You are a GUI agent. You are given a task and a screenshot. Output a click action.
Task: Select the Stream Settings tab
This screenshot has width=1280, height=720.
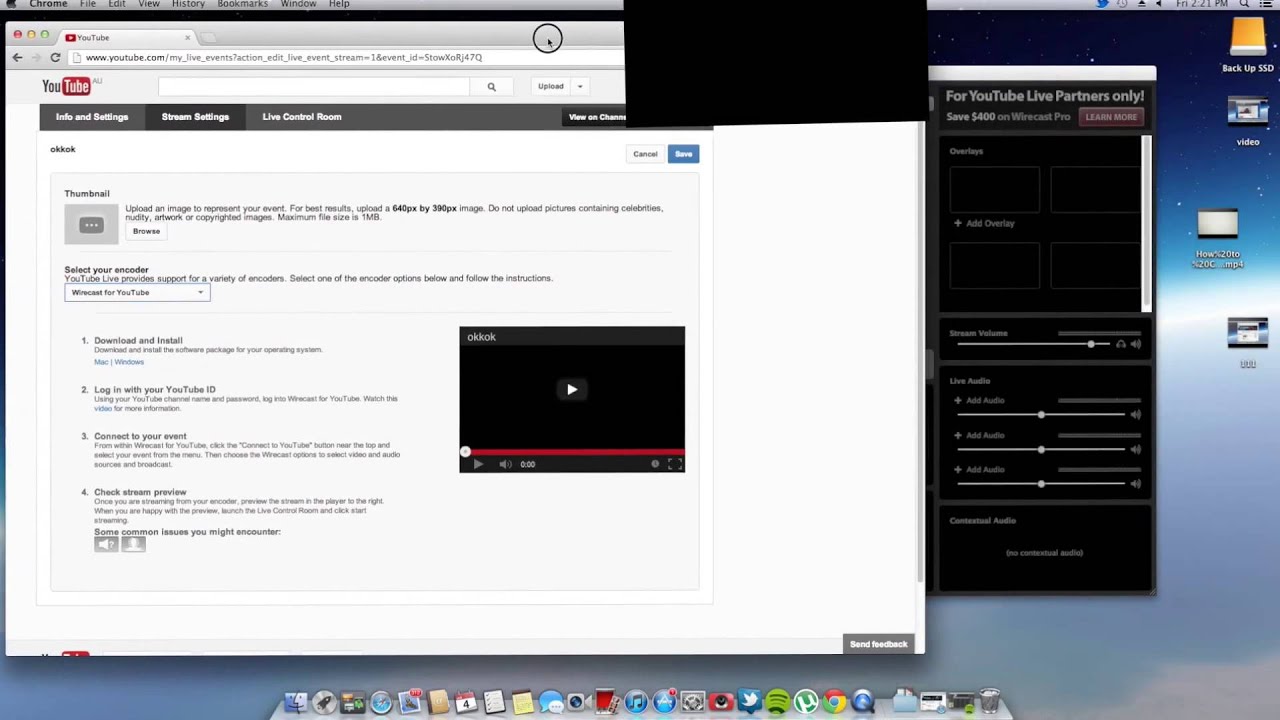pos(195,117)
